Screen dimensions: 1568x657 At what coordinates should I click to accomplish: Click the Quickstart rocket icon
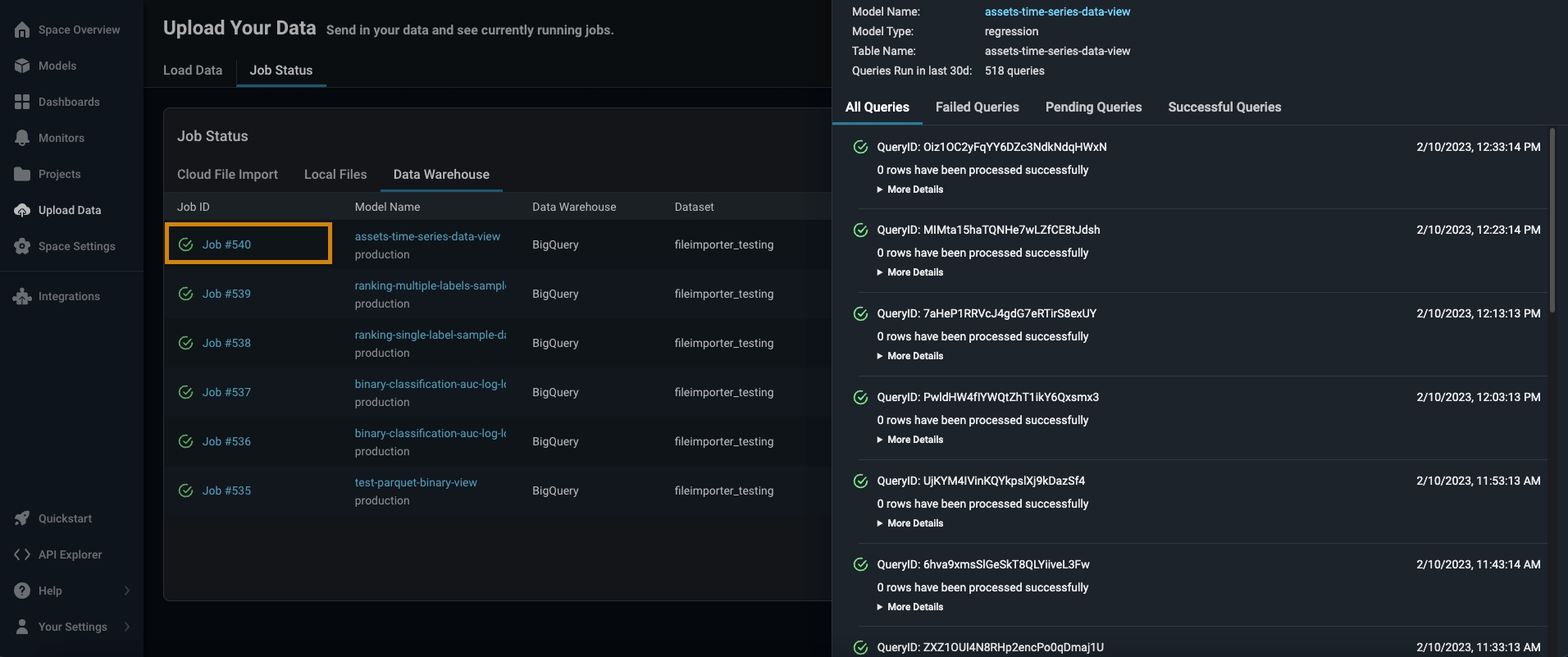[x=22, y=518]
